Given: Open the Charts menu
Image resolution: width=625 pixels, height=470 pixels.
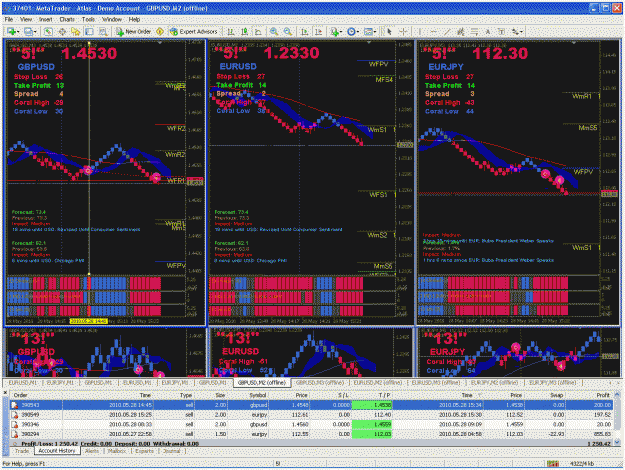Looking at the screenshot, I should tap(67, 19).
